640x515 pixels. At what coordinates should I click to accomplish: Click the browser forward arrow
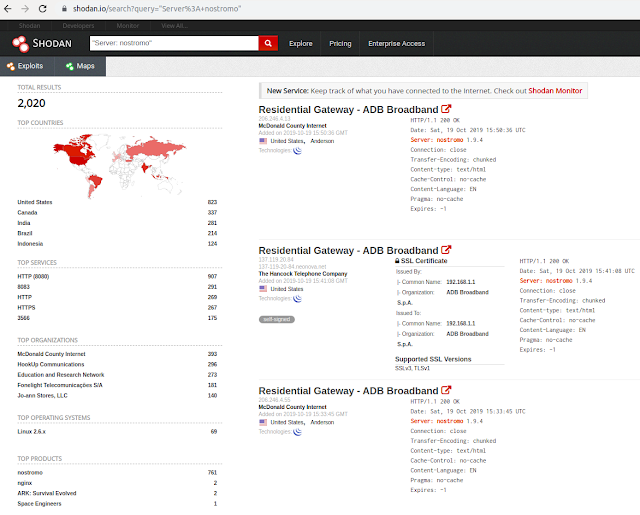25,9
